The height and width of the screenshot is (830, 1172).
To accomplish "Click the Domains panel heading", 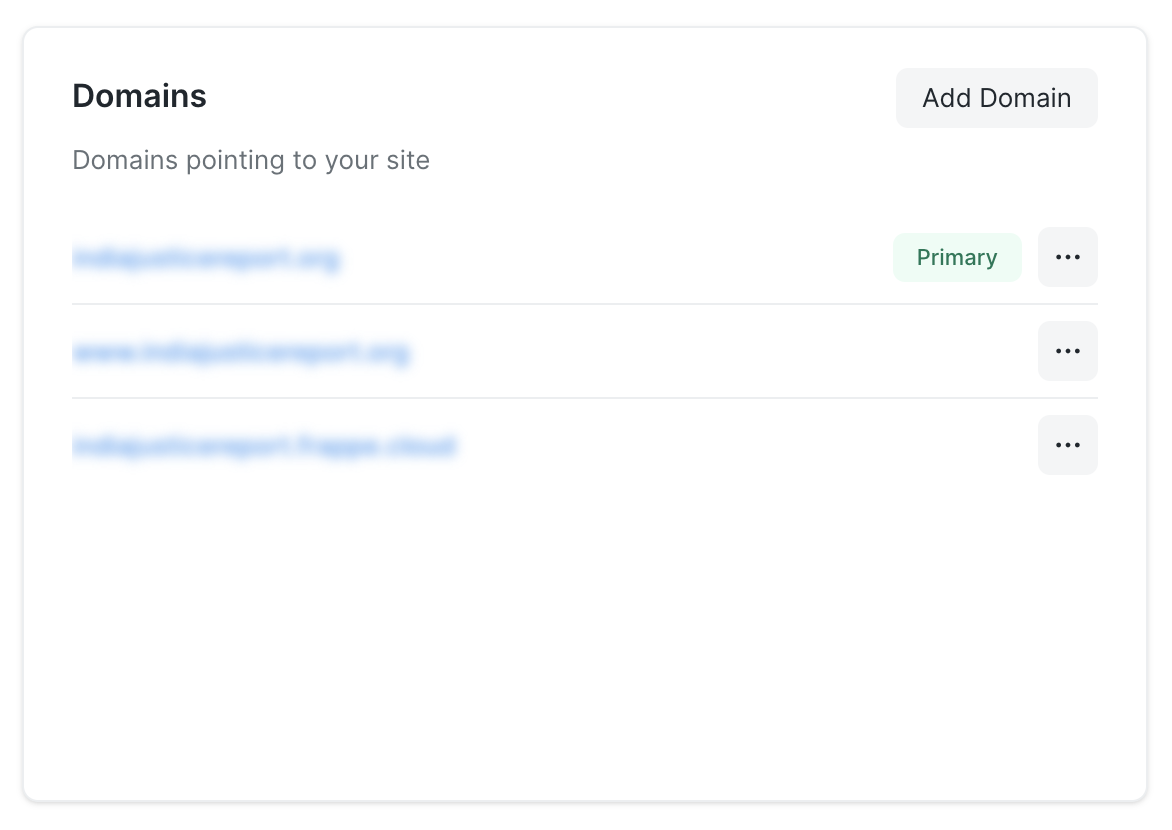I will [x=139, y=96].
